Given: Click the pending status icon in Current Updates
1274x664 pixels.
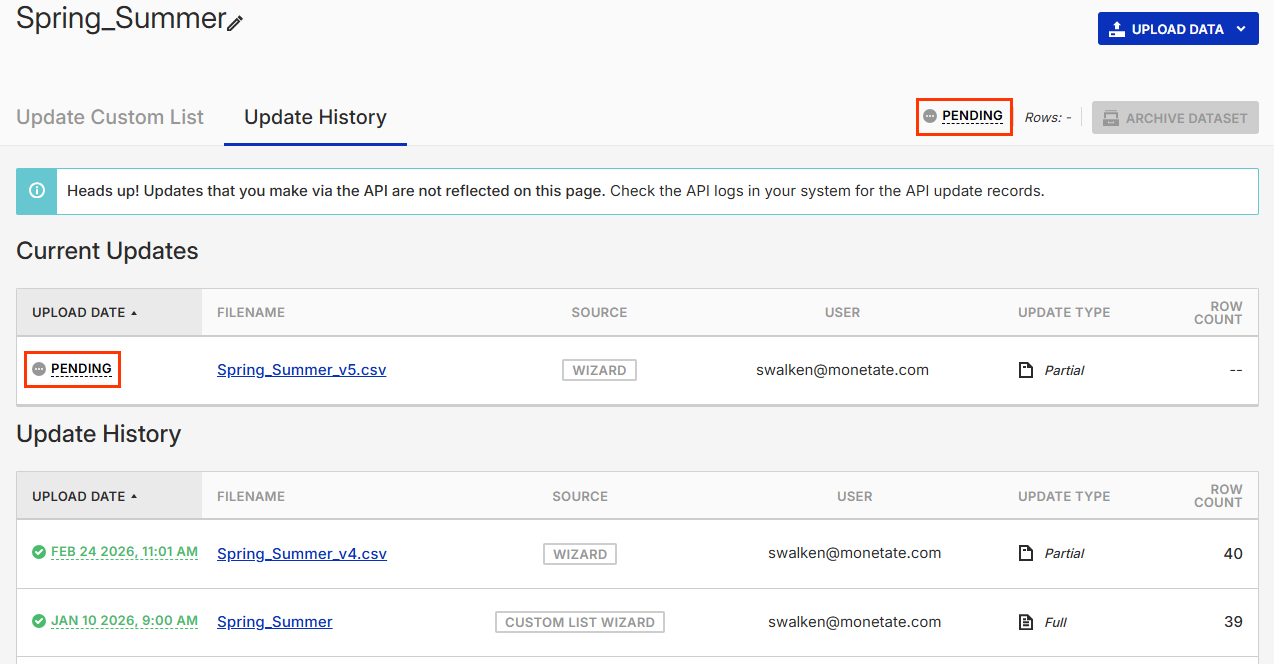Looking at the screenshot, I should (39, 369).
